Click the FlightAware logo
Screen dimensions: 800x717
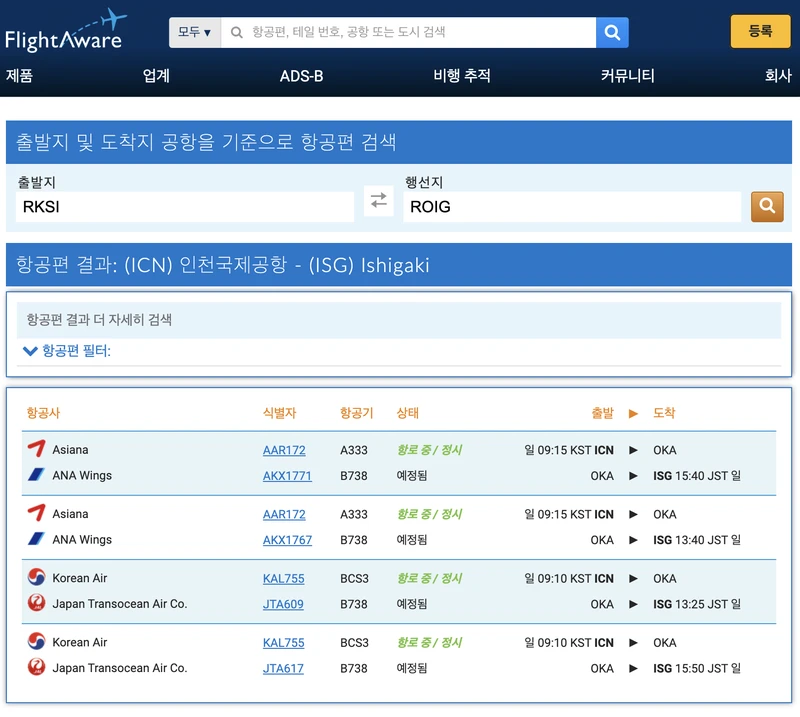(66, 31)
